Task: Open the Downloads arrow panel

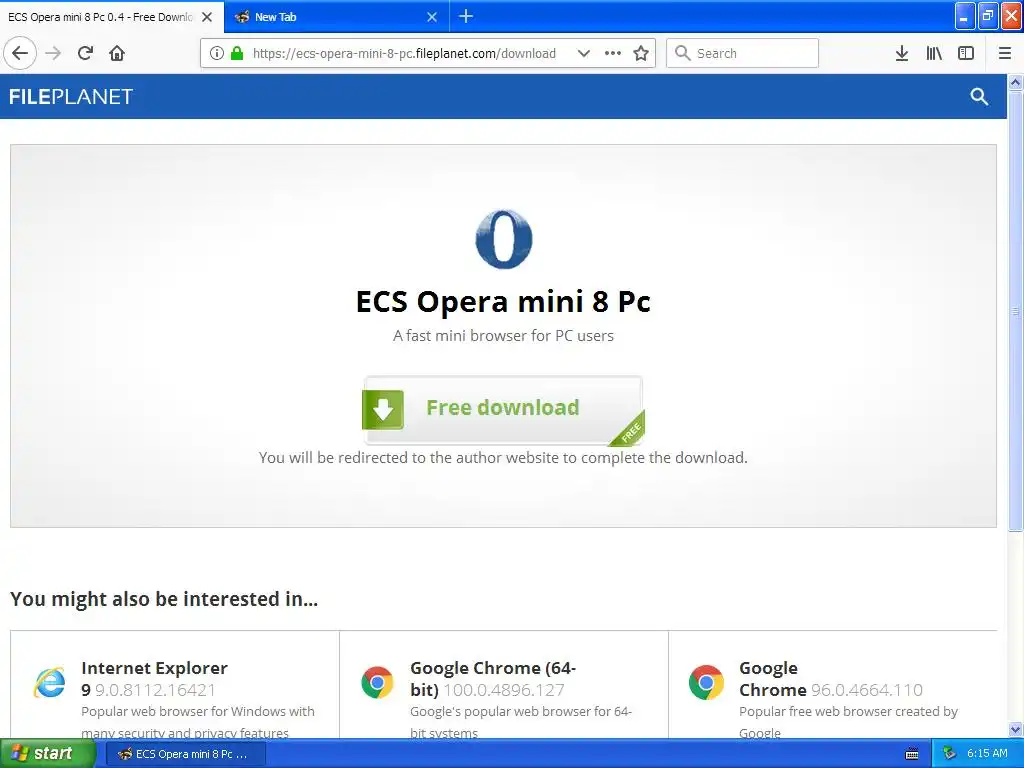Action: (902, 53)
